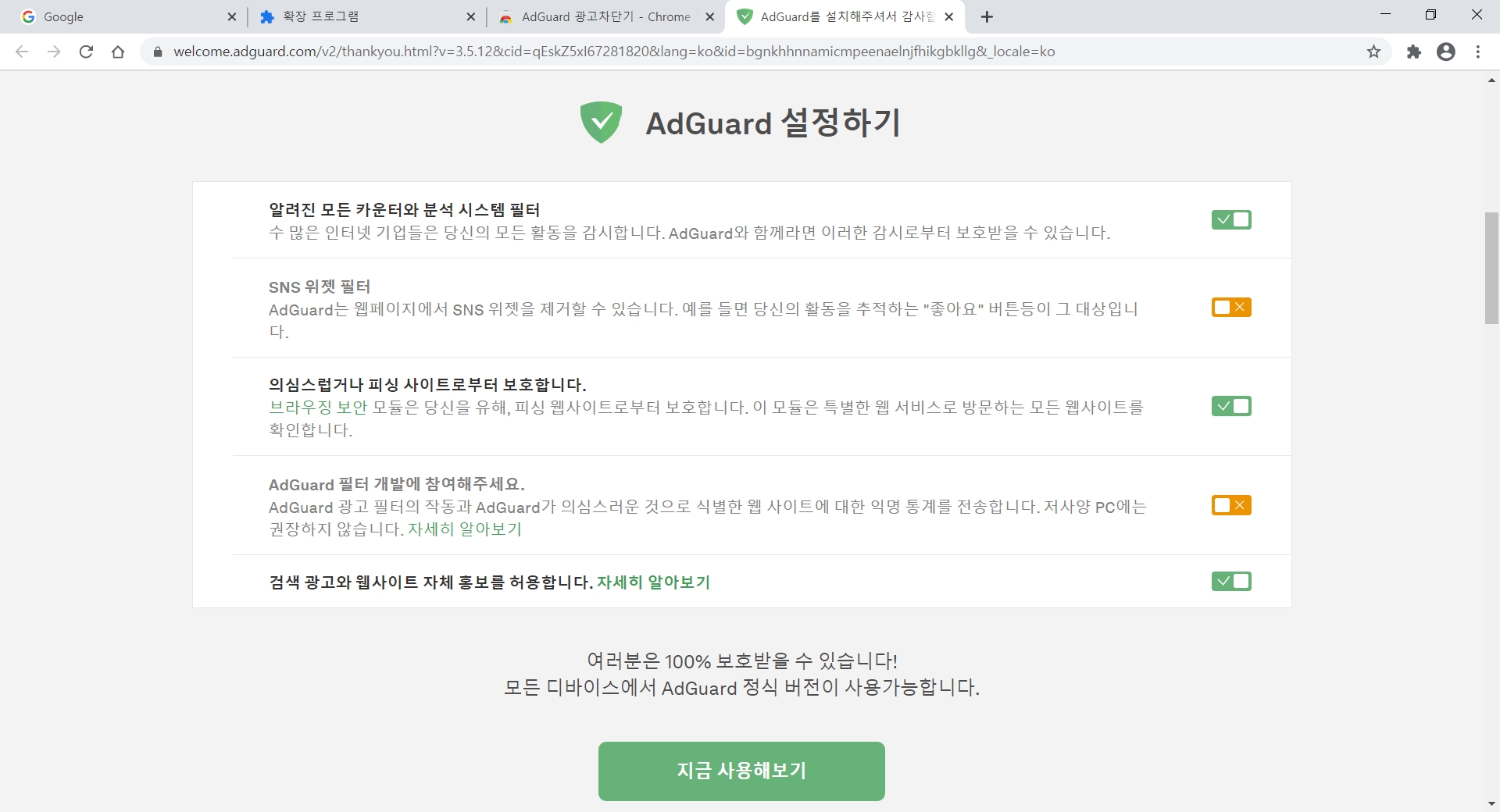Minimize the Chrome window

pos(1385,15)
